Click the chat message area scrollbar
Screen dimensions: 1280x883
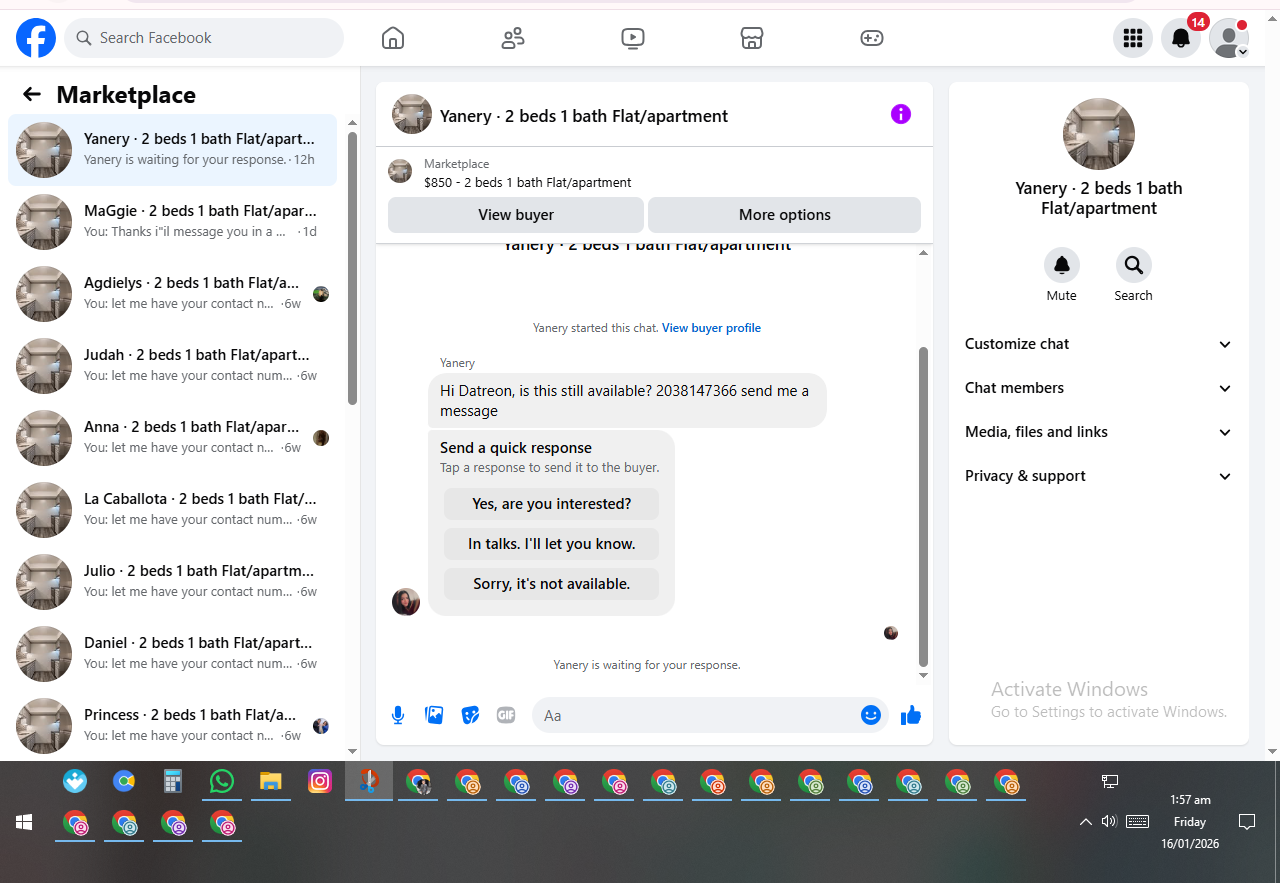(x=923, y=506)
